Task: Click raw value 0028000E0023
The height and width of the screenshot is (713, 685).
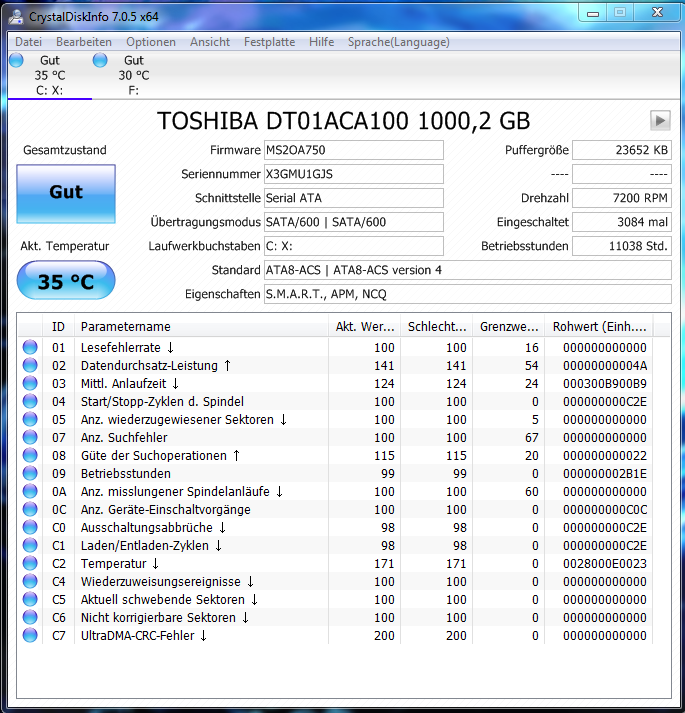Action: tap(604, 563)
